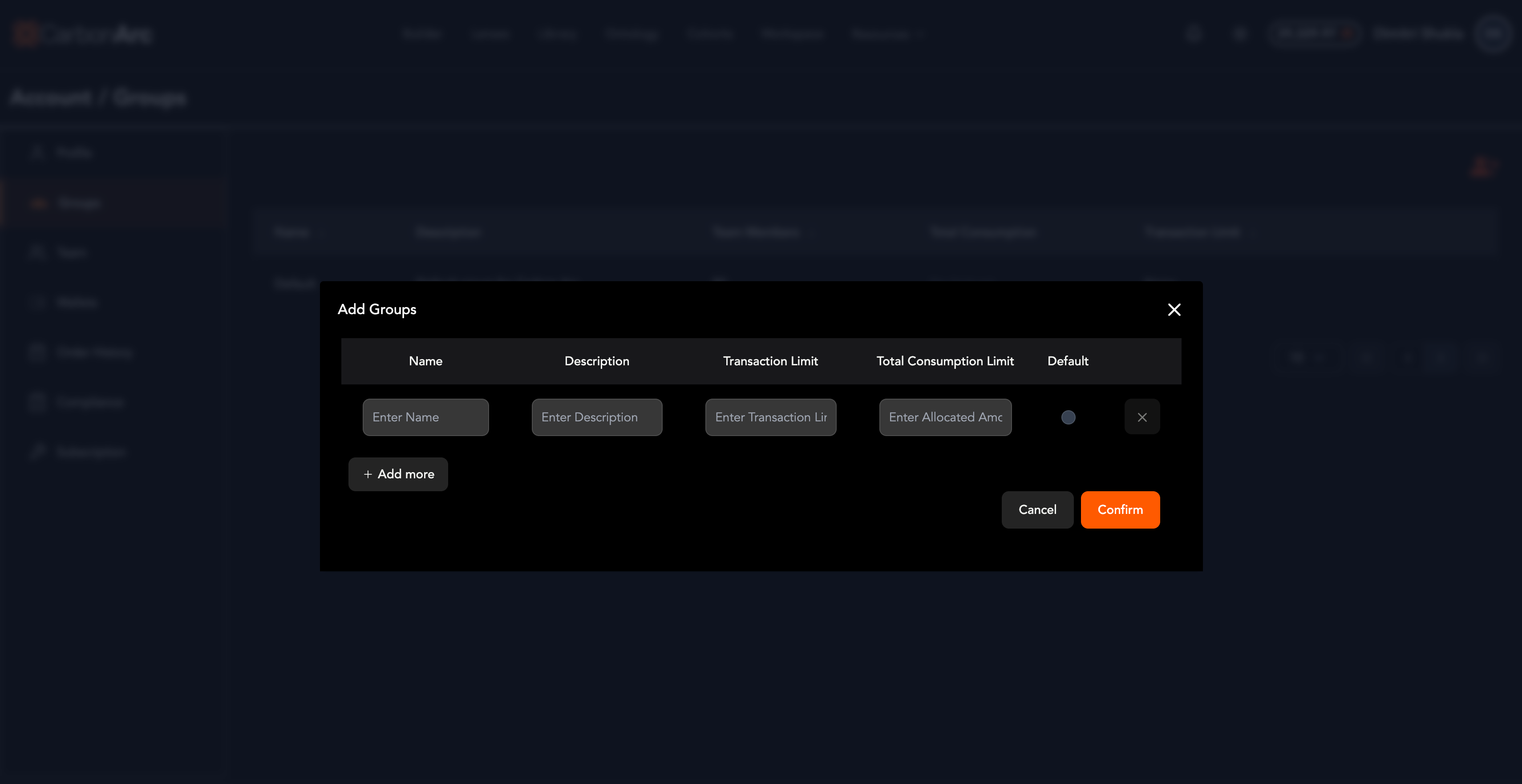Screen dimensions: 1522x784
Task: Cancel adding groups
Action: coord(1037,509)
